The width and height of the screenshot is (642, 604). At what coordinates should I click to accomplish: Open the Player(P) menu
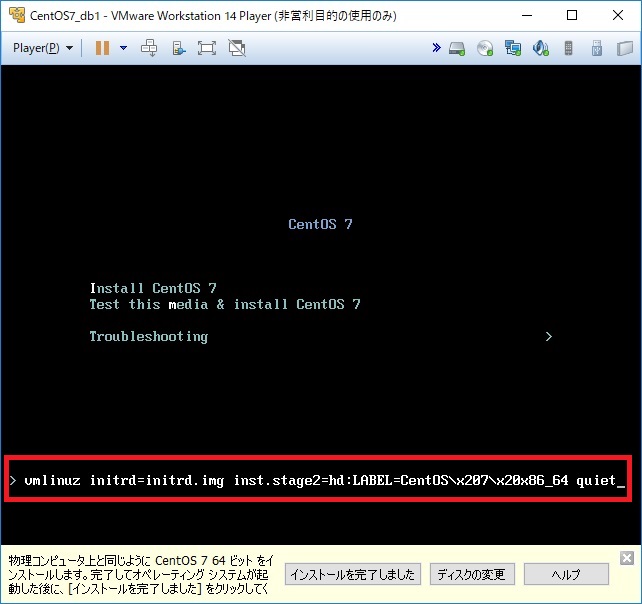click(43, 48)
